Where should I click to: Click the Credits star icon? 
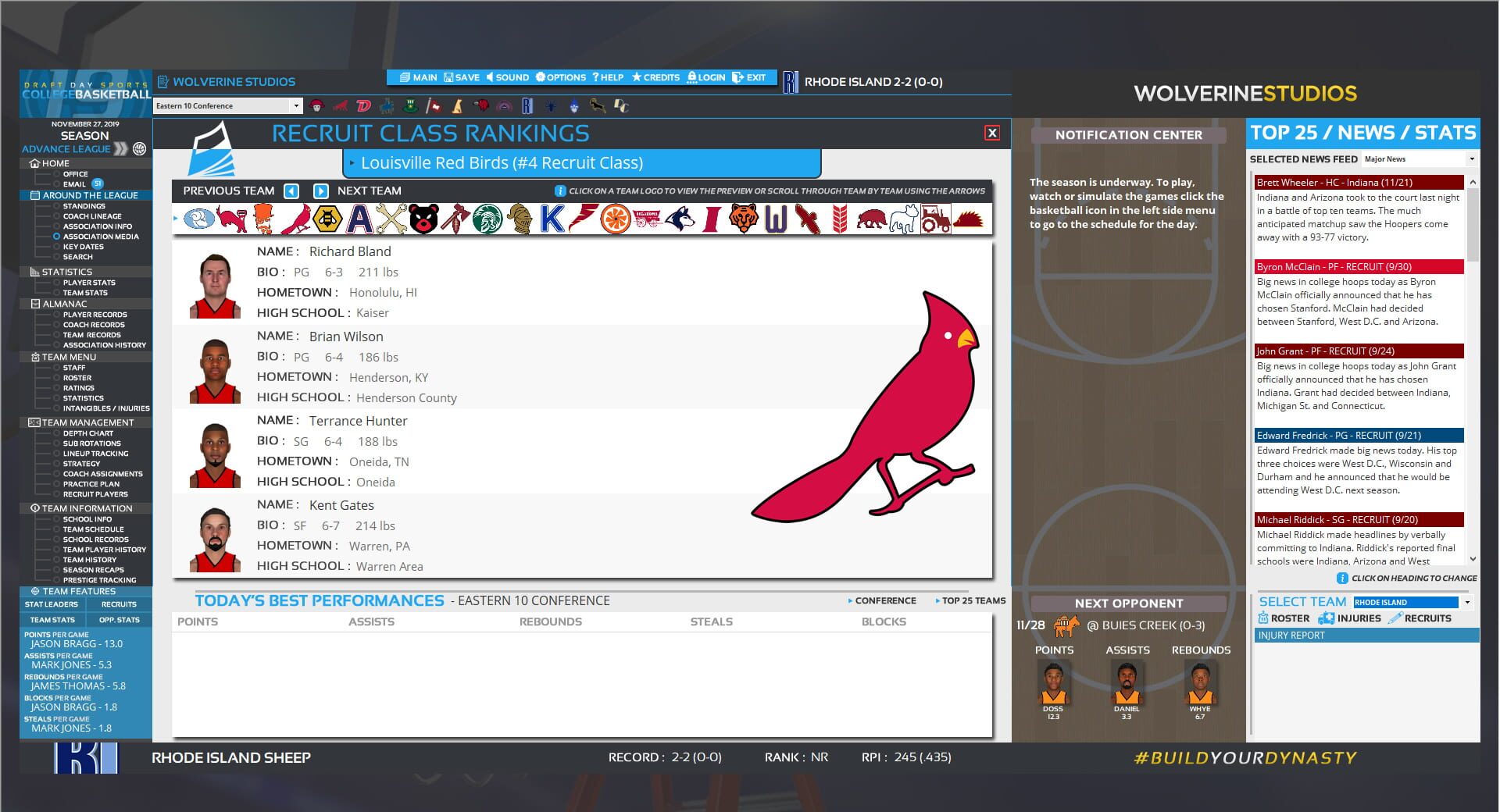637,77
